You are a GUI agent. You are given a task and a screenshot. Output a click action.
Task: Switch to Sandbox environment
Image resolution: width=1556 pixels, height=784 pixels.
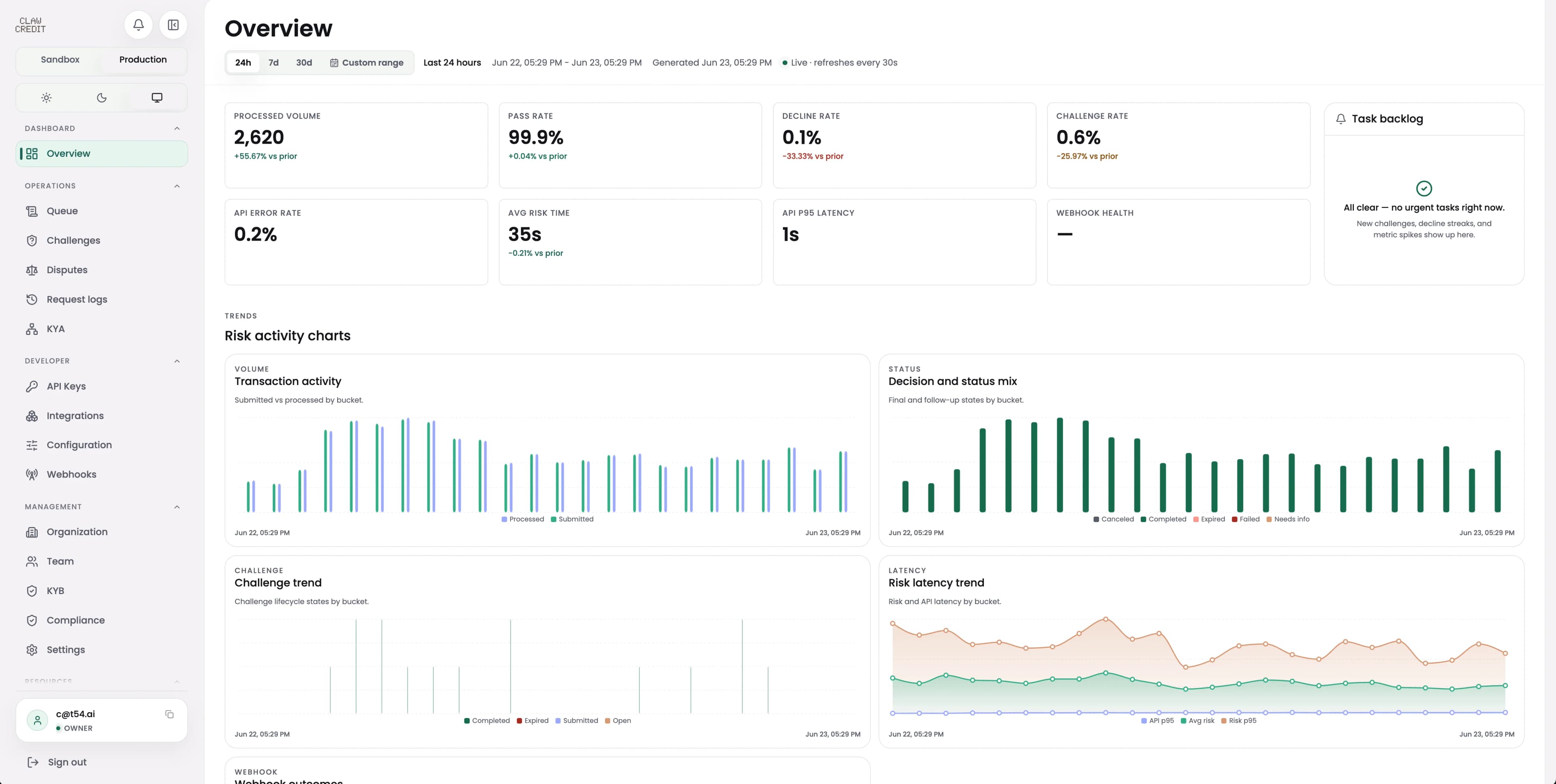pos(60,59)
